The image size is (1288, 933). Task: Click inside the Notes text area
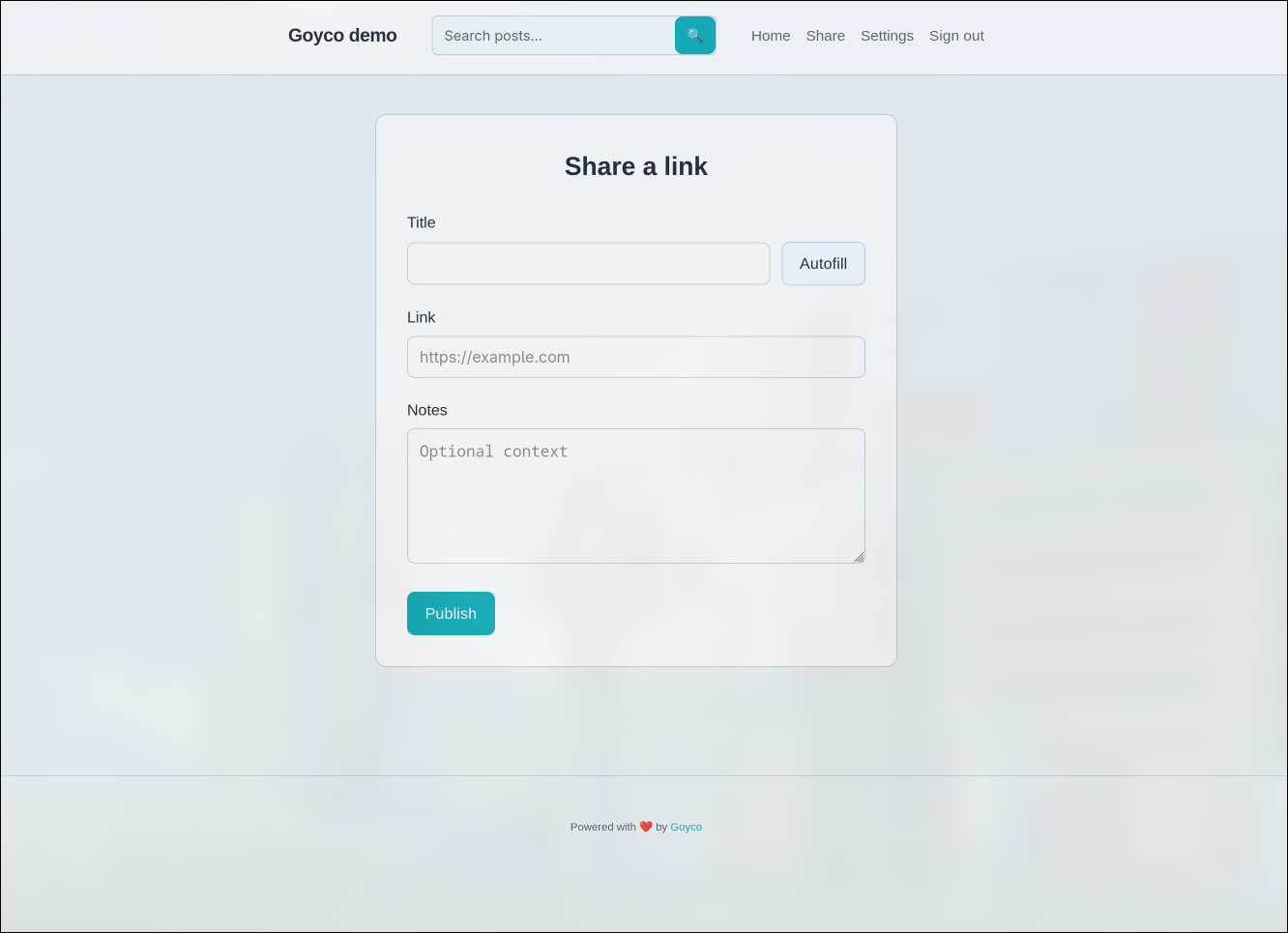tap(635, 495)
